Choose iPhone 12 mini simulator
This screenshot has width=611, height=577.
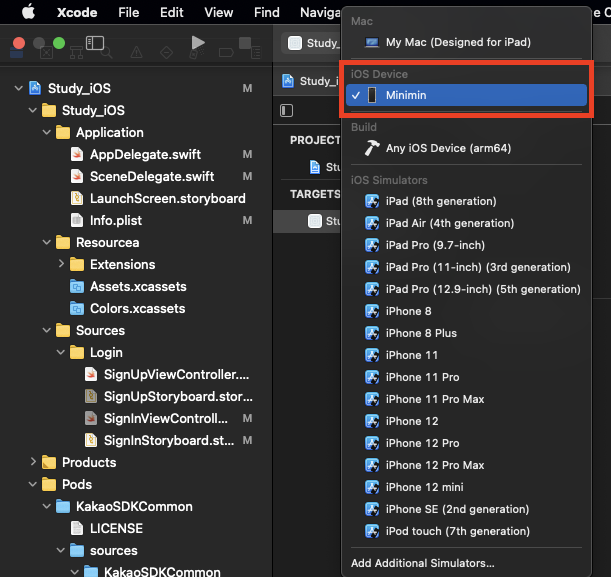pyautogui.click(x=466, y=487)
